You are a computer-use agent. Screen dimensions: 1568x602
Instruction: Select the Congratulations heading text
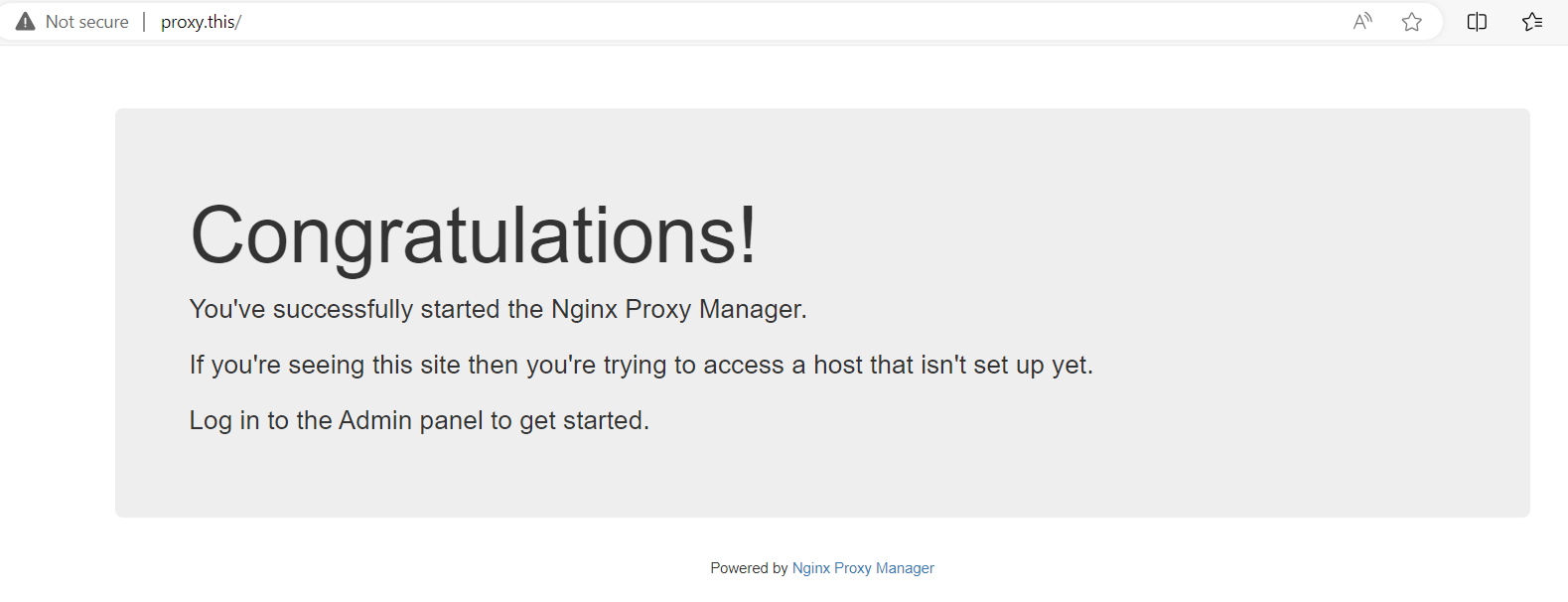474,233
